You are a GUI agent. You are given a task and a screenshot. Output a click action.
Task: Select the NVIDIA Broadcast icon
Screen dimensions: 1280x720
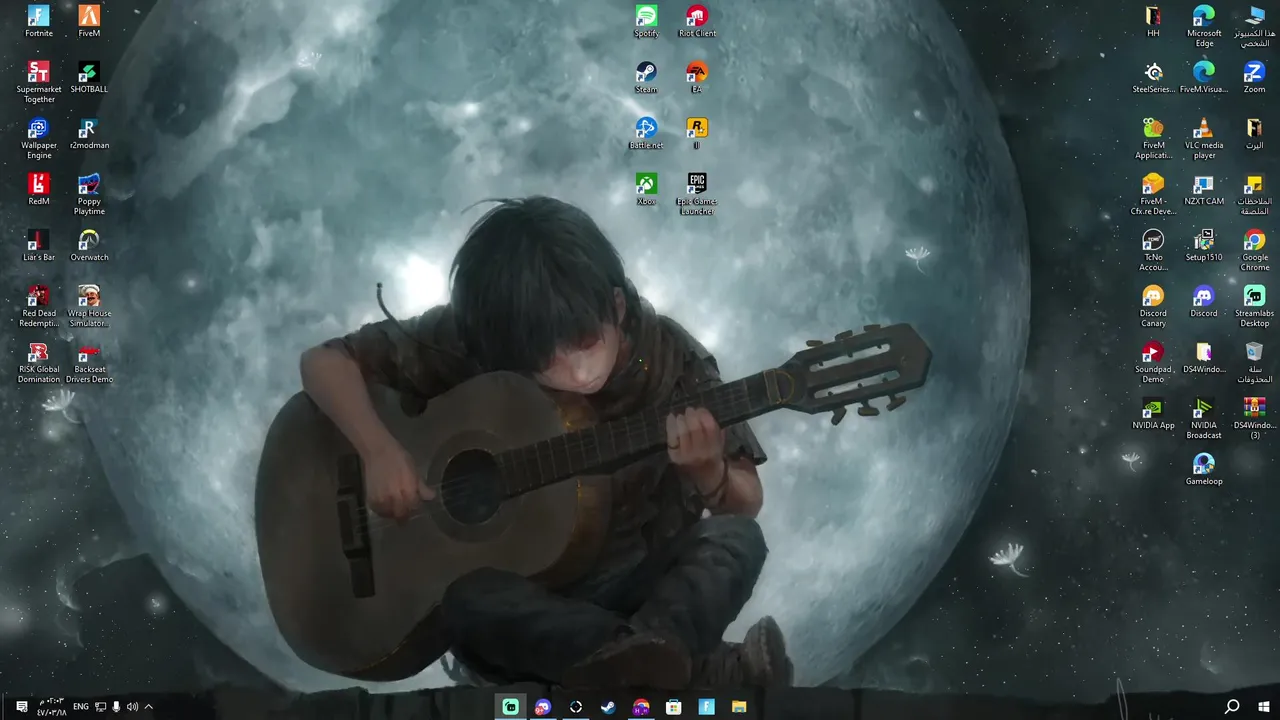click(1204, 418)
